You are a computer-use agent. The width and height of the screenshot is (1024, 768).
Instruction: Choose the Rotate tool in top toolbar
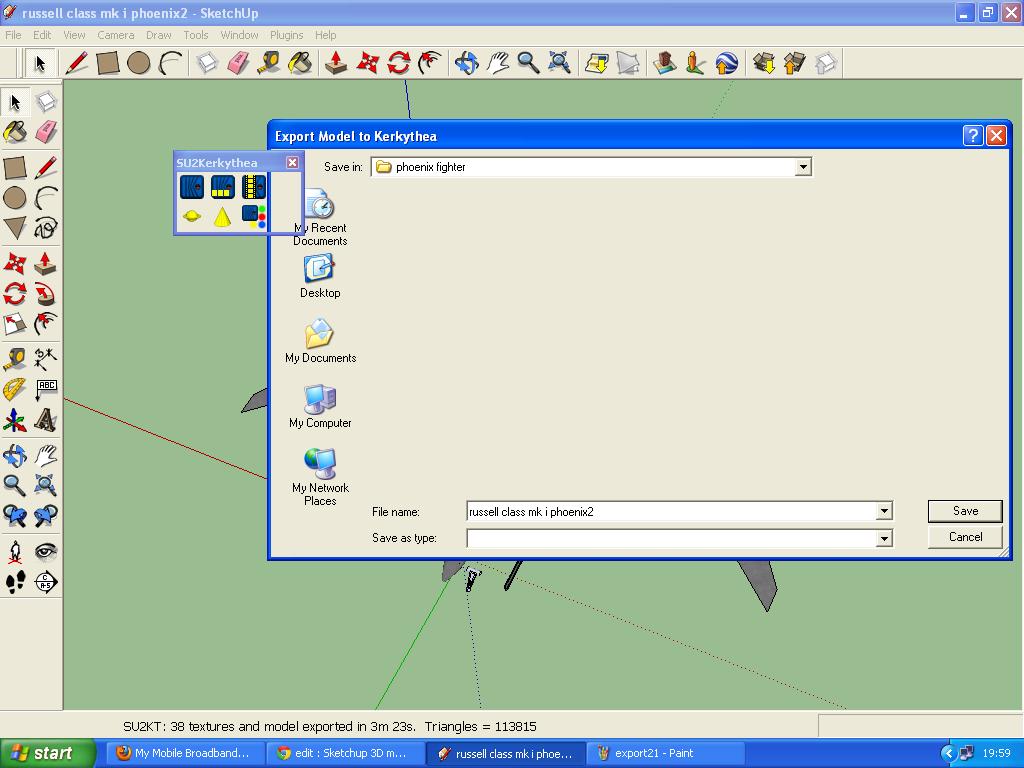[x=398, y=63]
